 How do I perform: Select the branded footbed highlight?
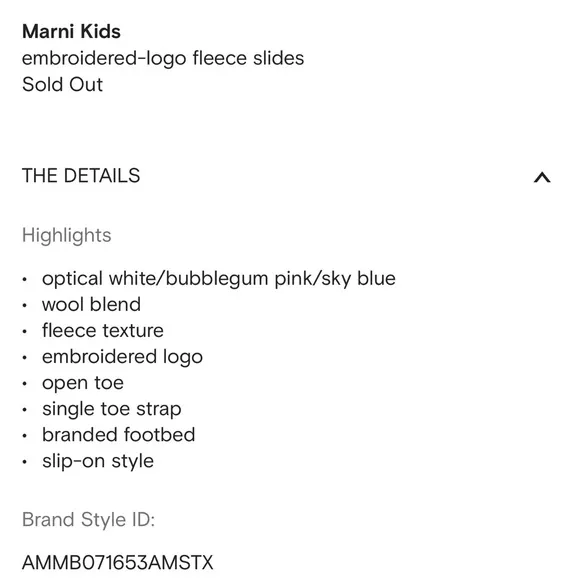118,435
